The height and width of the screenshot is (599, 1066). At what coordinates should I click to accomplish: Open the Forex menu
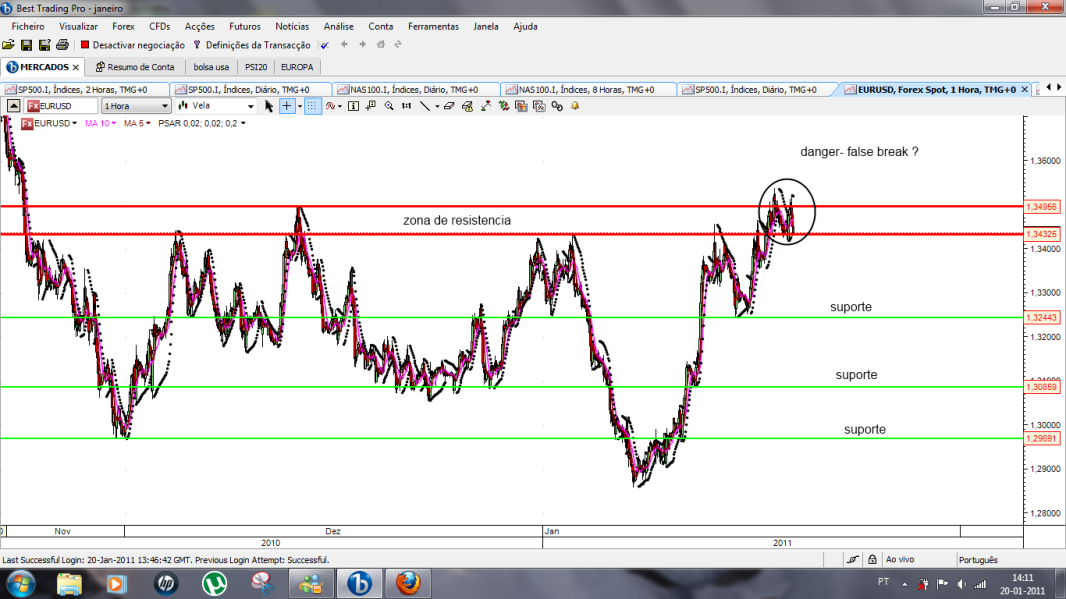[x=123, y=27]
